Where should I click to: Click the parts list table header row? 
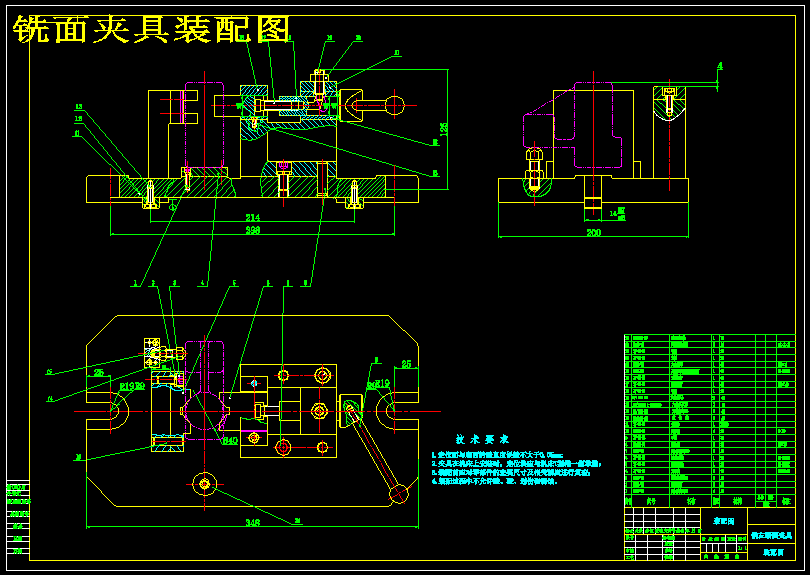(710, 501)
